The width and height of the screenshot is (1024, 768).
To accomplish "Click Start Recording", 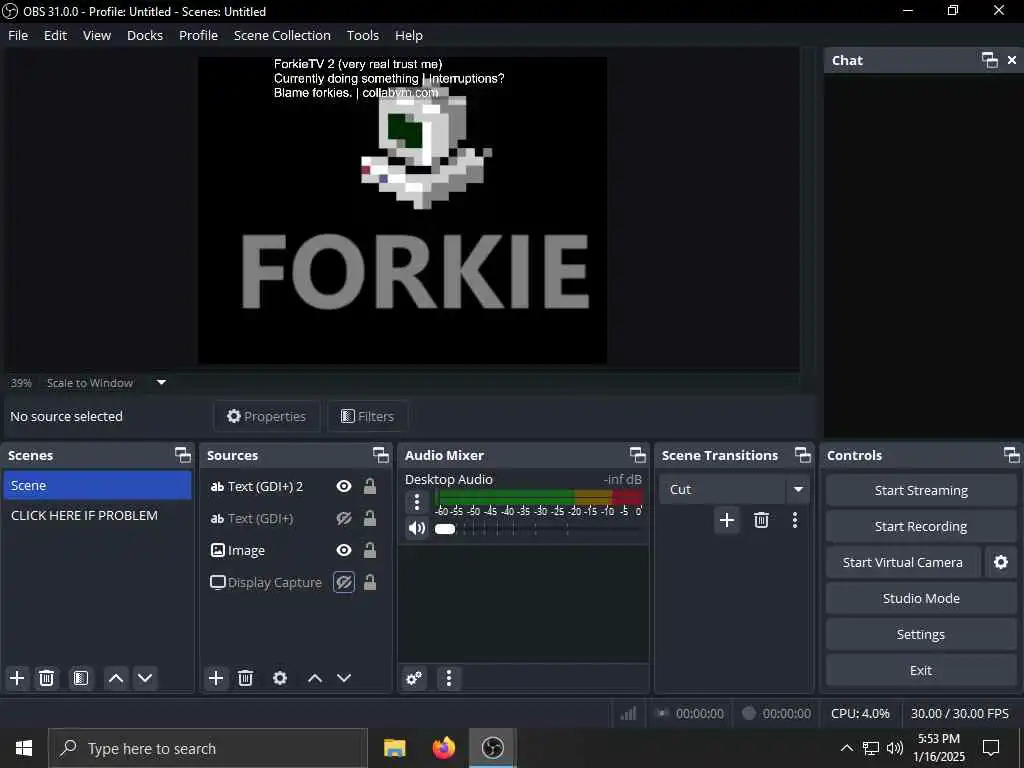I will [x=921, y=526].
